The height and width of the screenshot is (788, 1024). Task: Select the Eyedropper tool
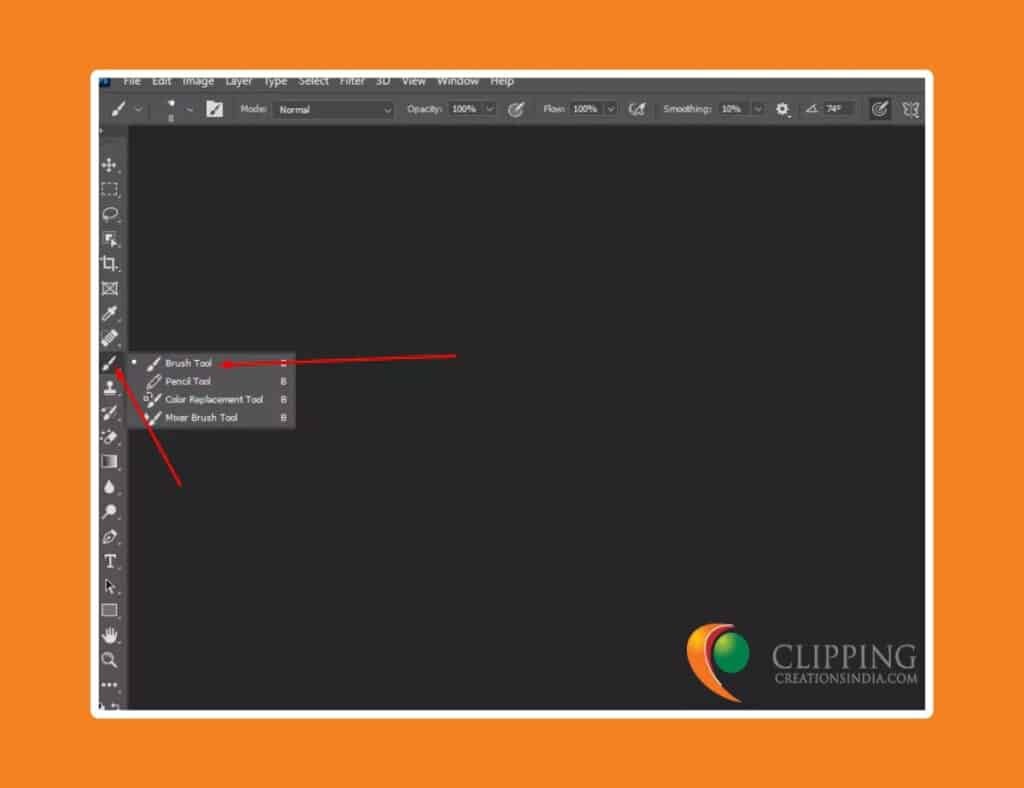[x=111, y=313]
